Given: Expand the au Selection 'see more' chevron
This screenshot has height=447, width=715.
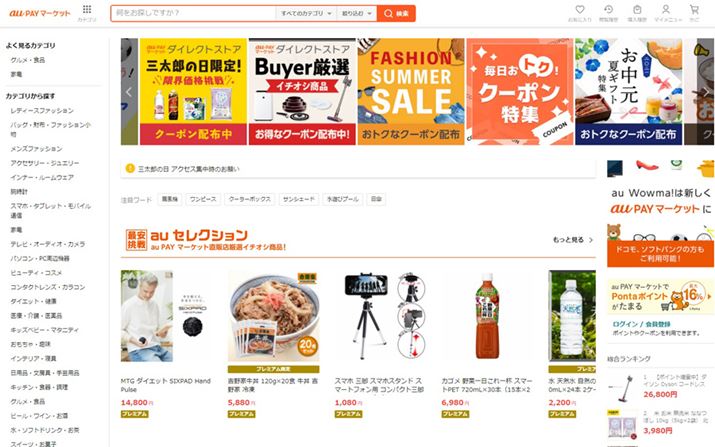Looking at the screenshot, I should [x=591, y=240].
